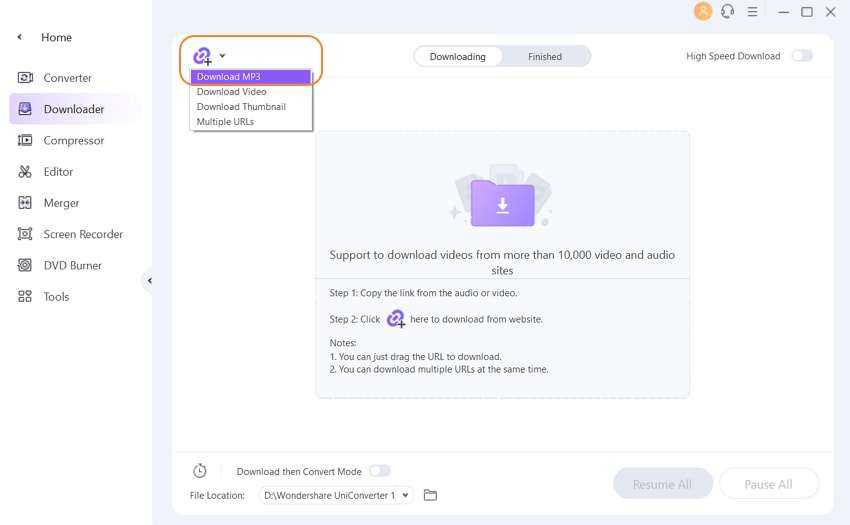Click the schedule timer clock icon

200,471
